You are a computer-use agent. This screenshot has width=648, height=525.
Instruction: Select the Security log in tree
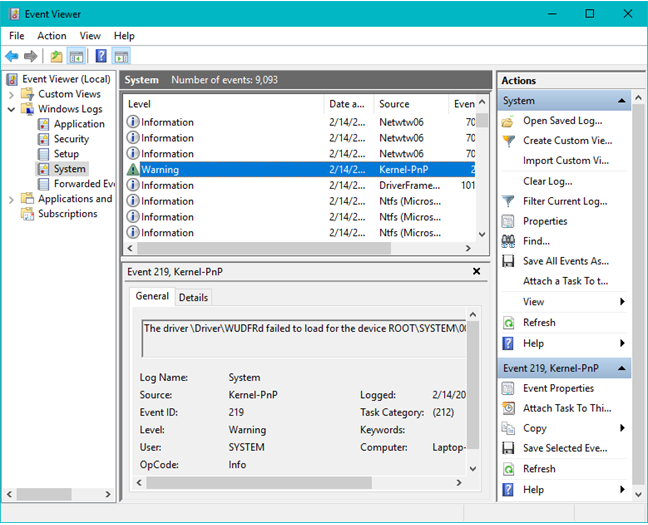71,139
